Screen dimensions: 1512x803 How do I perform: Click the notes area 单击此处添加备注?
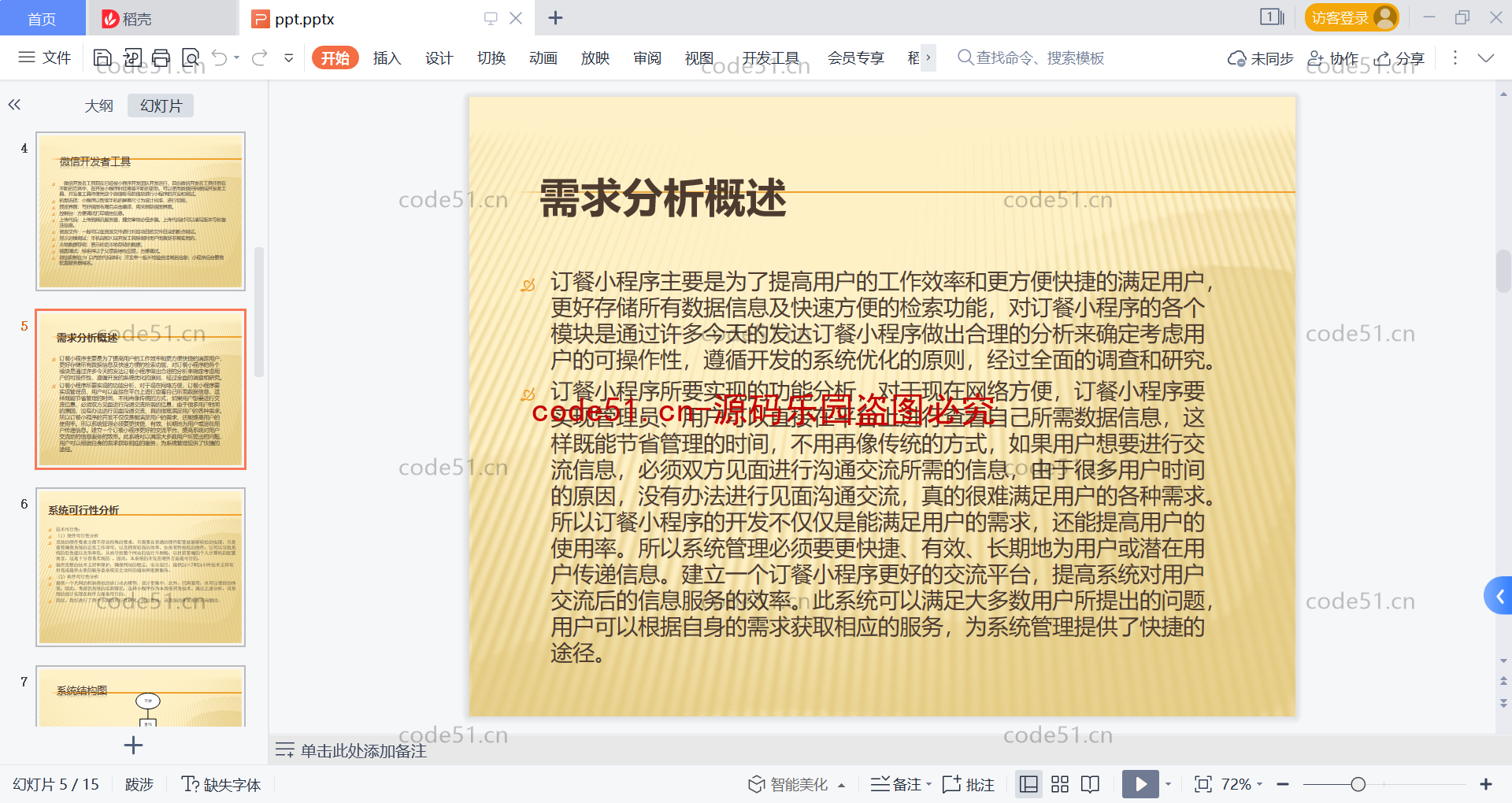(364, 751)
